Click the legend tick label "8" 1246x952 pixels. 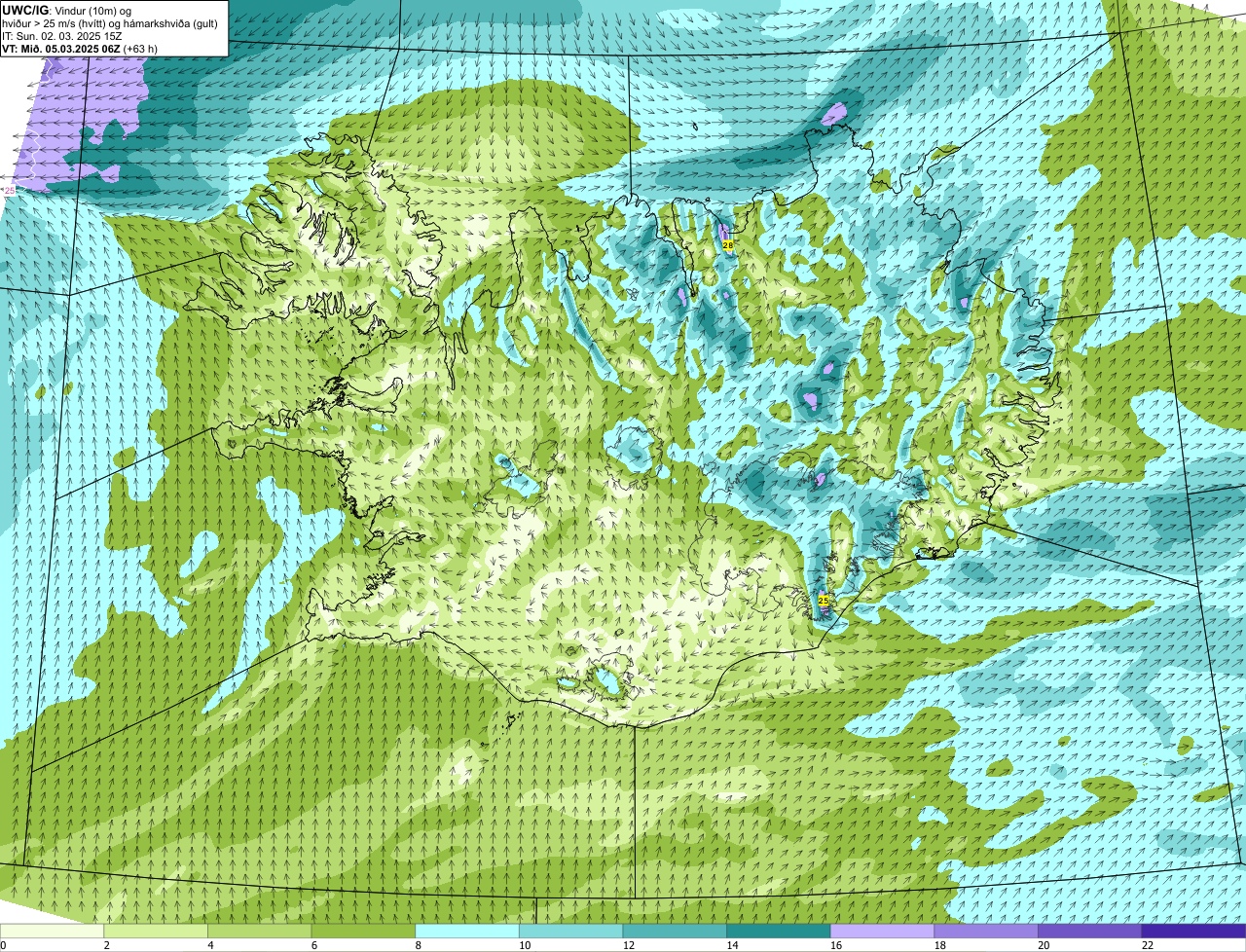click(418, 945)
